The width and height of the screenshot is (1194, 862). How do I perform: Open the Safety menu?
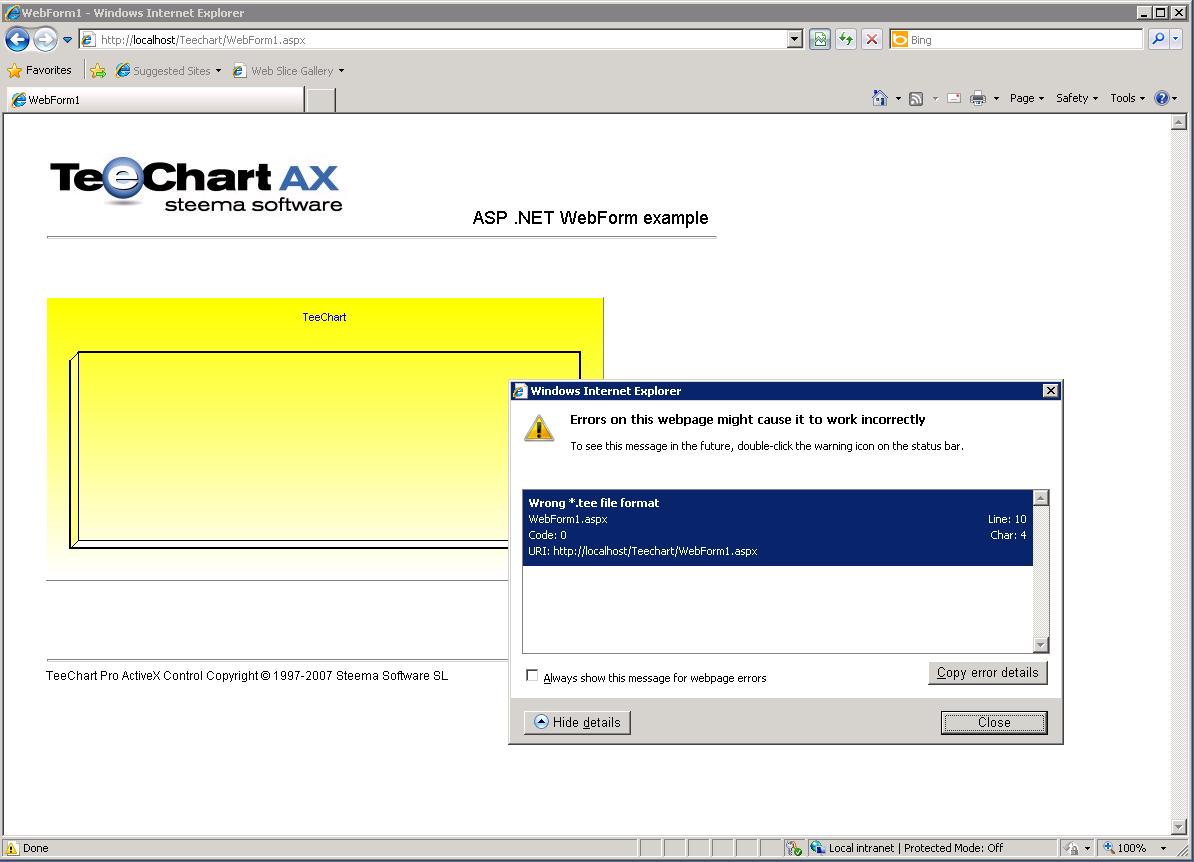click(x=1077, y=98)
